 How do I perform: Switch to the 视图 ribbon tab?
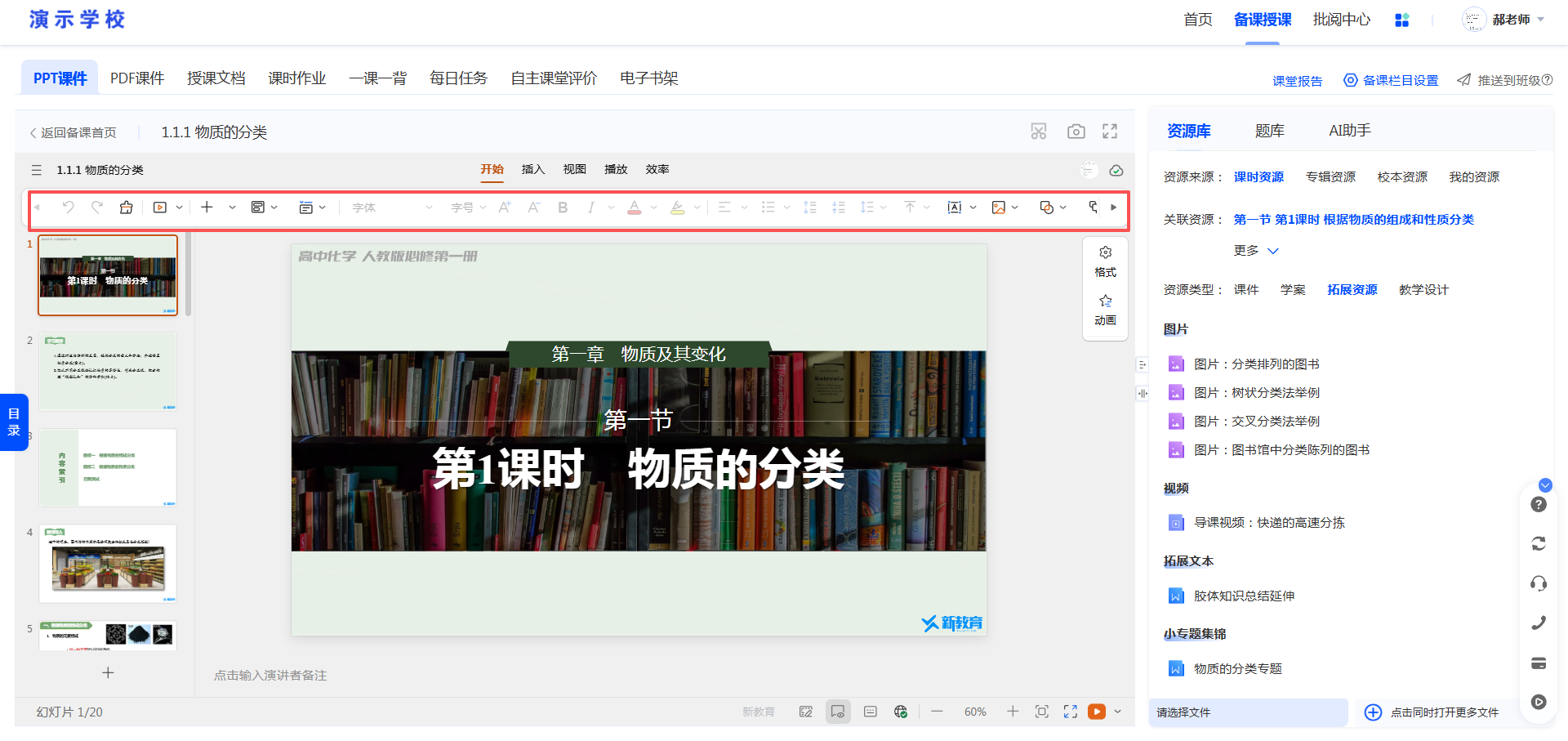click(575, 169)
